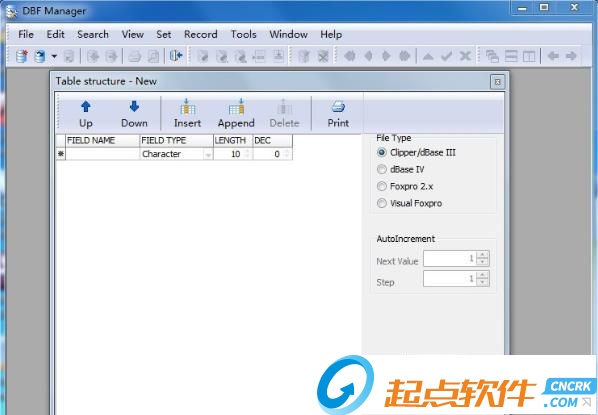Open the Character field type dropdown
The width and height of the screenshot is (598, 415).
(208, 154)
